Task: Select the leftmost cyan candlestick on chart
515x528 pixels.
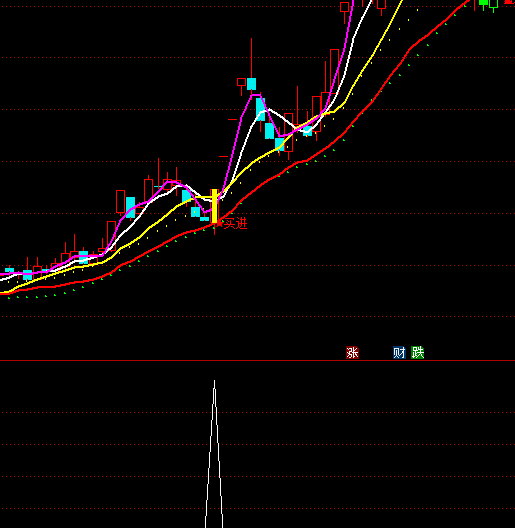Action: click(9, 270)
